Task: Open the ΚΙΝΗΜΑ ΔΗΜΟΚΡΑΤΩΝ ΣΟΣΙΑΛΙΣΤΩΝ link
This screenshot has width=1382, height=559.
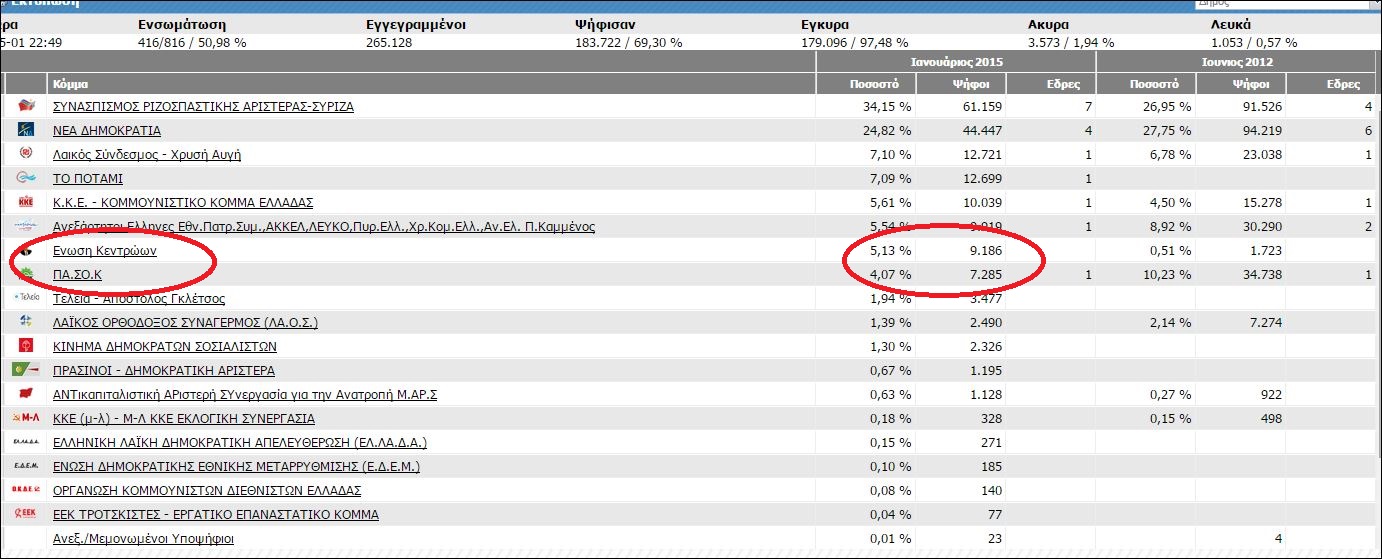Action: pos(165,346)
